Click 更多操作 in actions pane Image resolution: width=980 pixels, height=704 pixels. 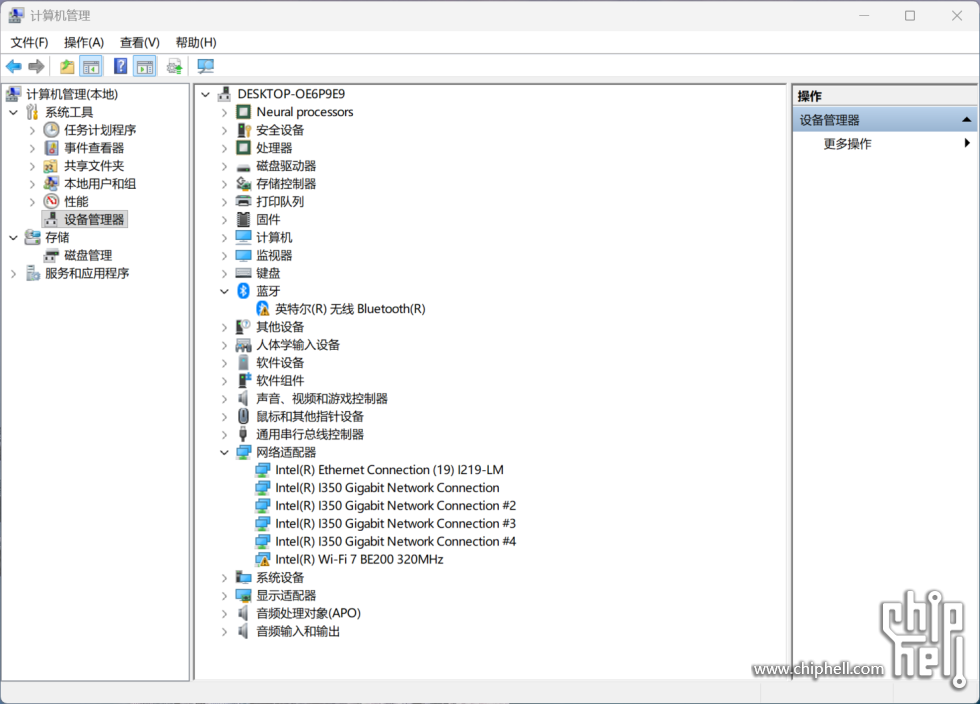click(x=847, y=144)
